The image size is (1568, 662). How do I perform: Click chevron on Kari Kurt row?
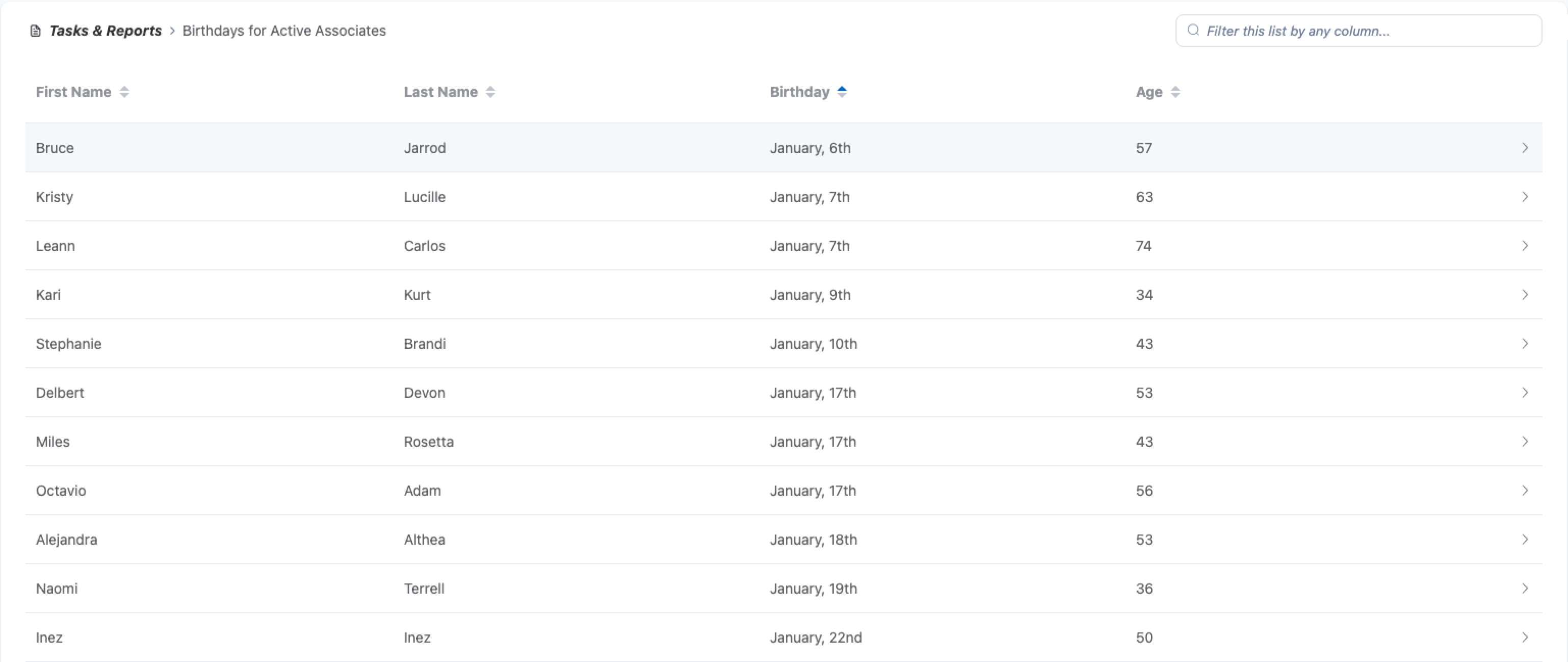tap(1525, 295)
